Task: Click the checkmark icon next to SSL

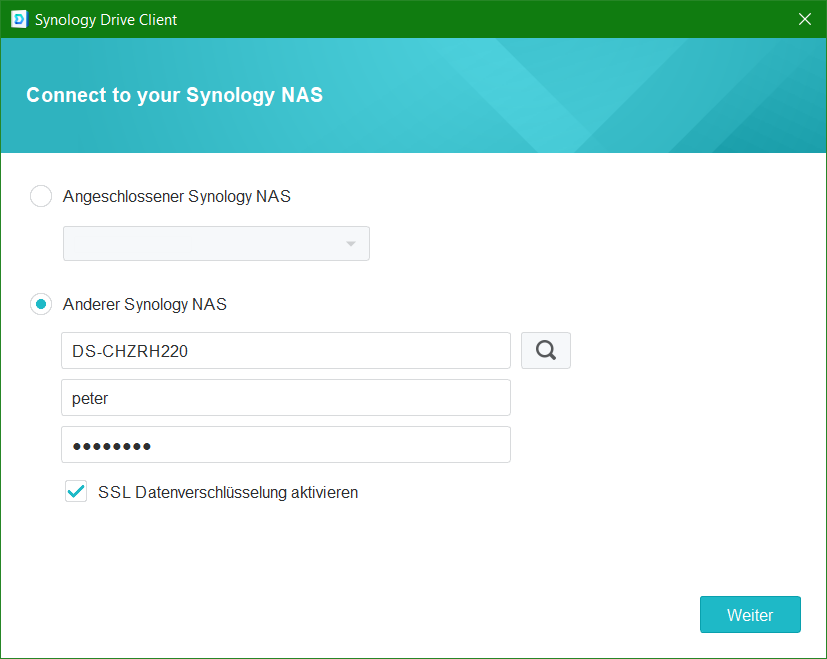Action: pos(76,491)
